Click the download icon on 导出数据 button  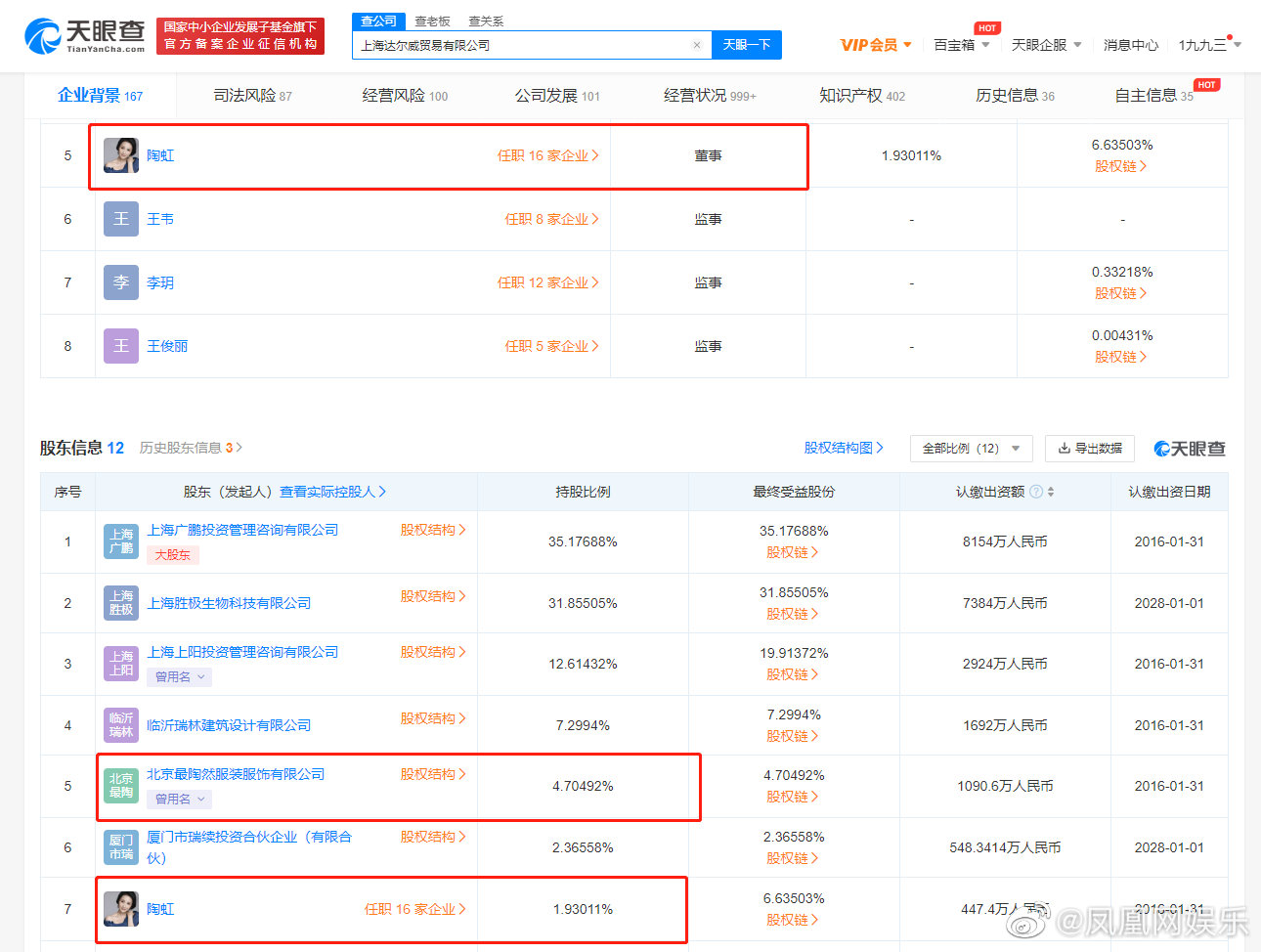(x=1063, y=448)
